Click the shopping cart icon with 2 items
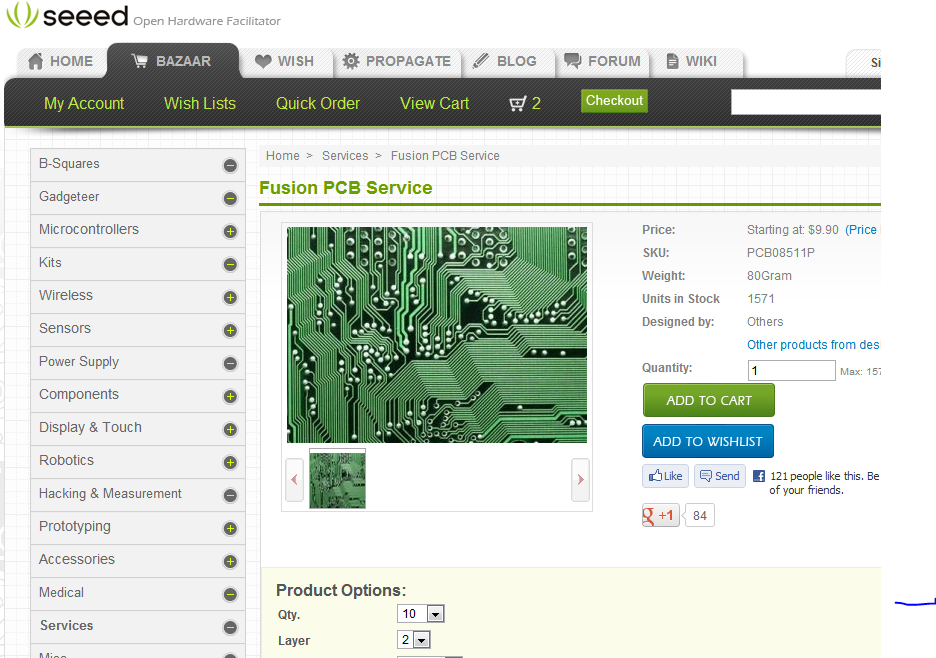The width and height of the screenshot is (936, 658). pyautogui.click(x=525, y=103)
